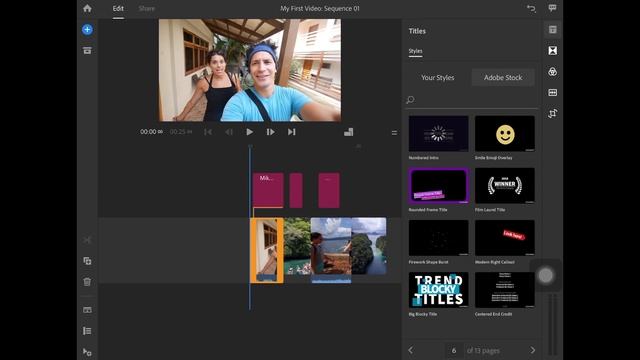This screenshot has width=640, height=360.
Task: Undo the last action
Action: (531, 8)
